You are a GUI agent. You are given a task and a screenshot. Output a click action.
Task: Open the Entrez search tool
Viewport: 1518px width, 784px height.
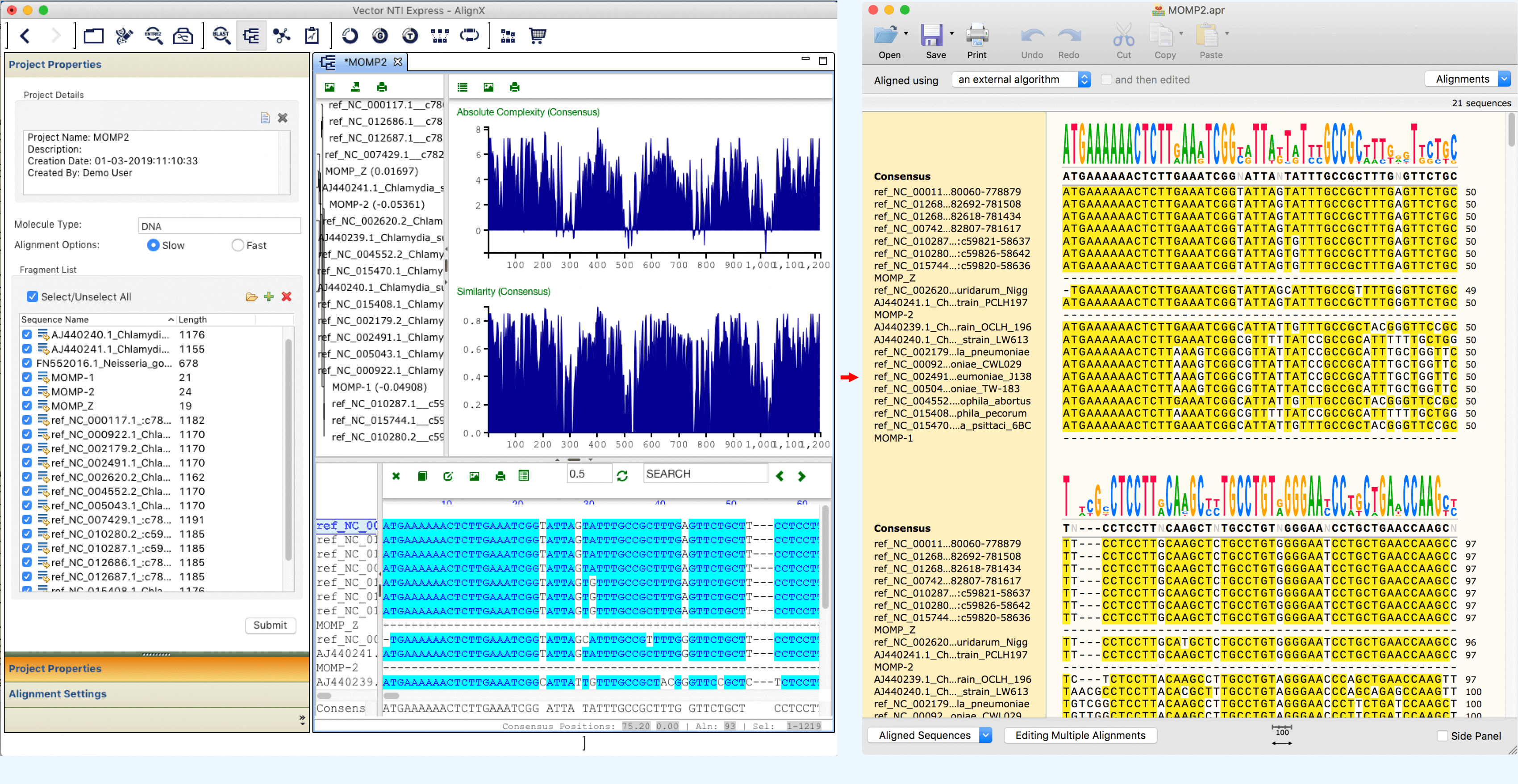pyautogui.click(x=154, y=35)
